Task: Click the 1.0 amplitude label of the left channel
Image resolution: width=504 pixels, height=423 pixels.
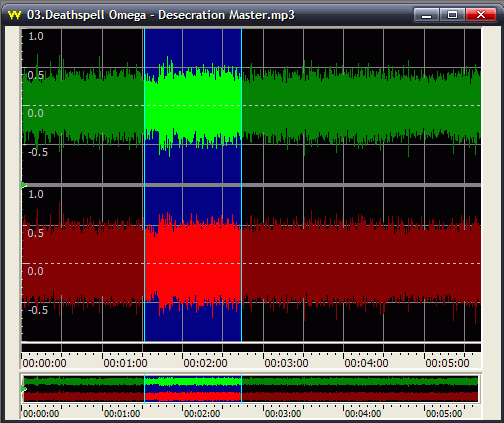Action: click(x=36, y=36)
